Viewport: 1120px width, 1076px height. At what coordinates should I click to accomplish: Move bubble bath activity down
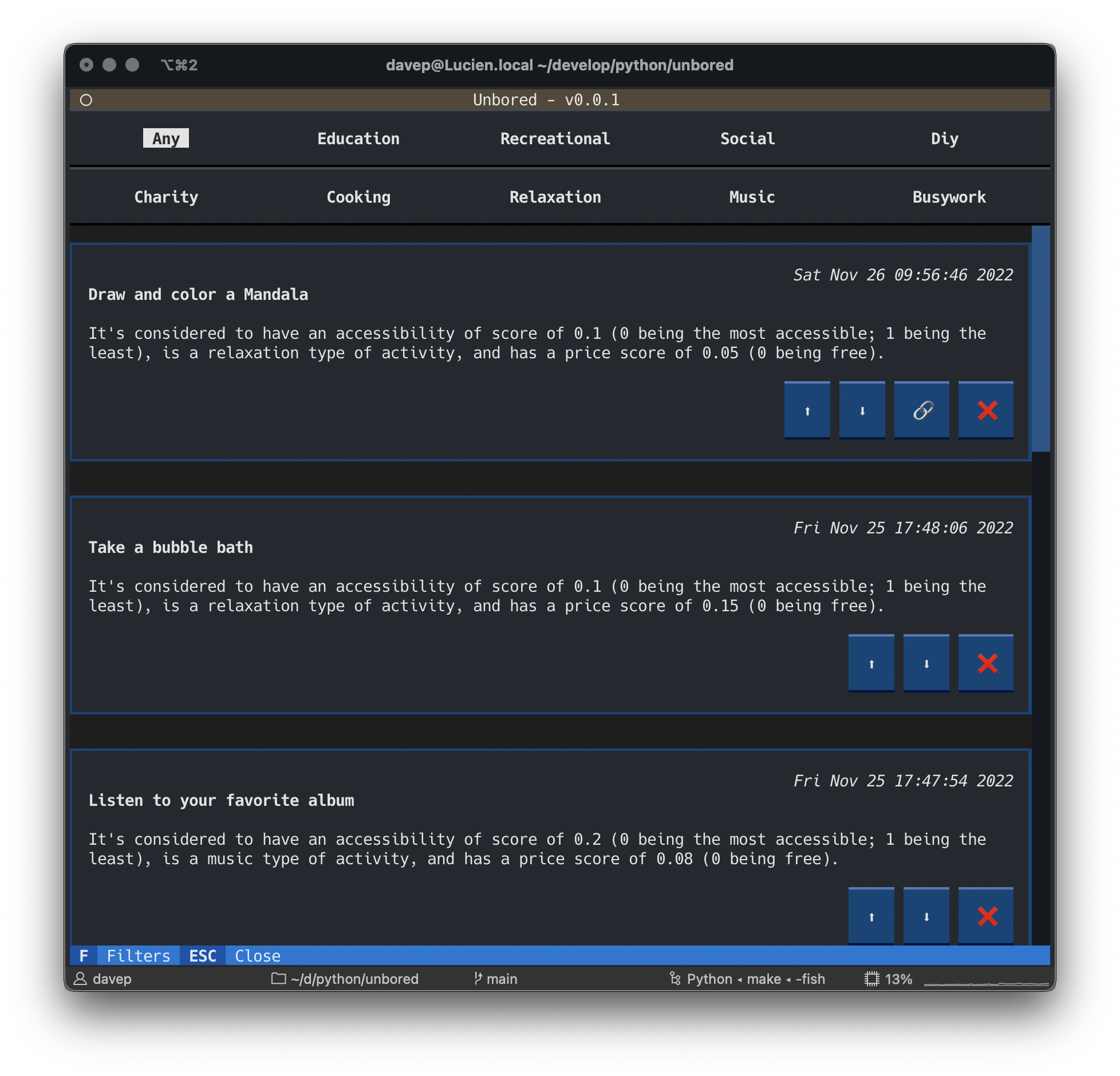click(x=926, y=663)
